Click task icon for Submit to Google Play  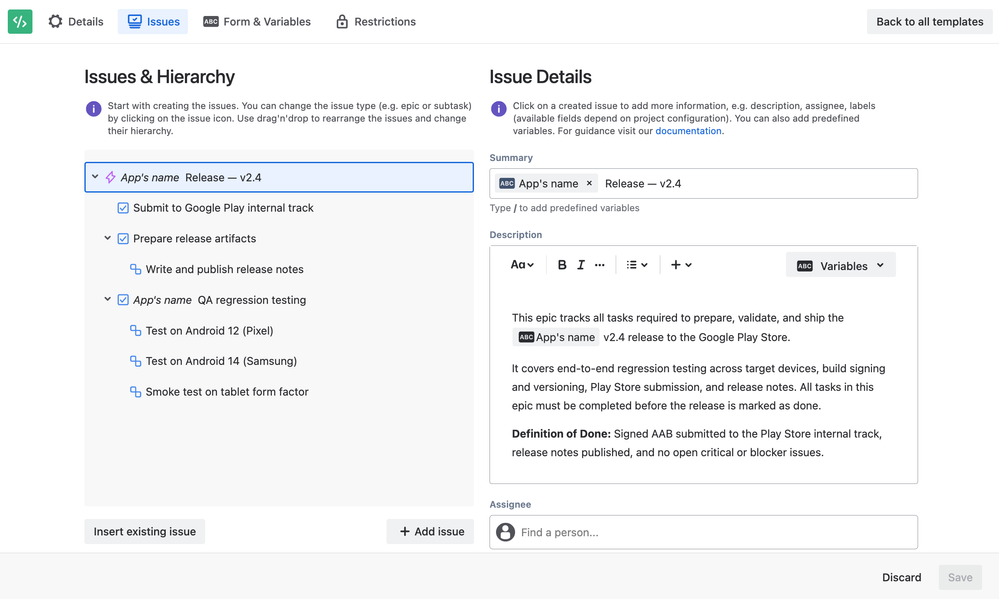pos(123,208)
